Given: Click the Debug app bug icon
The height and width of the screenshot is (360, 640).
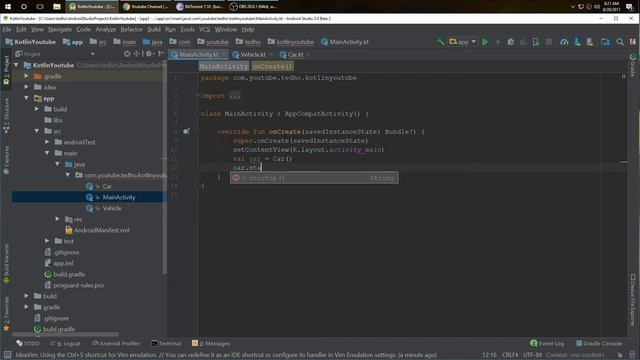Looking at the screenshot, I should 510,42.
